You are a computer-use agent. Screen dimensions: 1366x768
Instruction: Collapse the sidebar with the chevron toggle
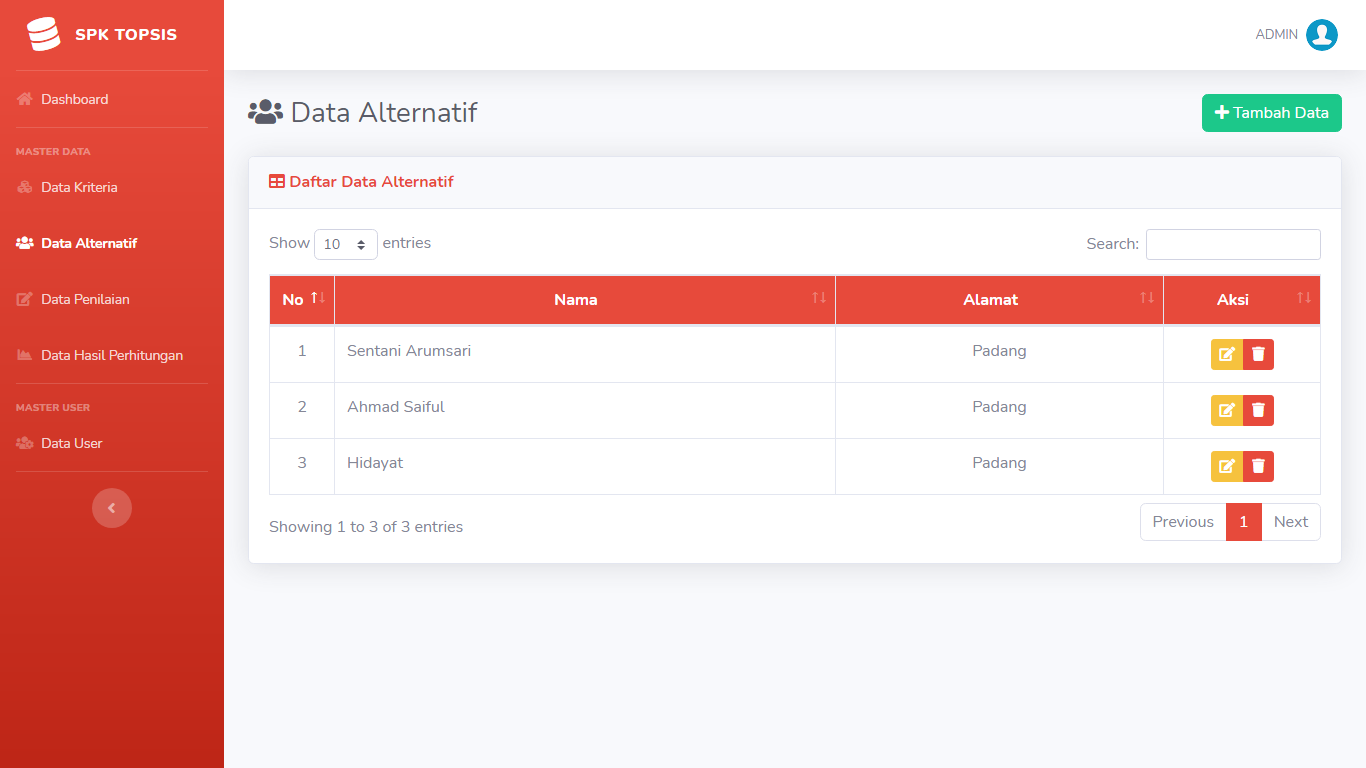[112, 508]
